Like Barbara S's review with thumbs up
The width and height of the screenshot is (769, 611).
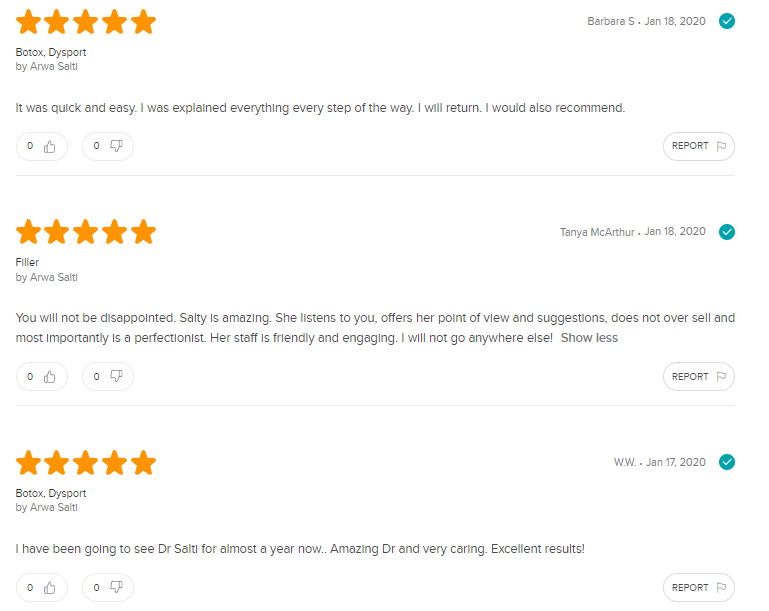(x=42, y=146)
